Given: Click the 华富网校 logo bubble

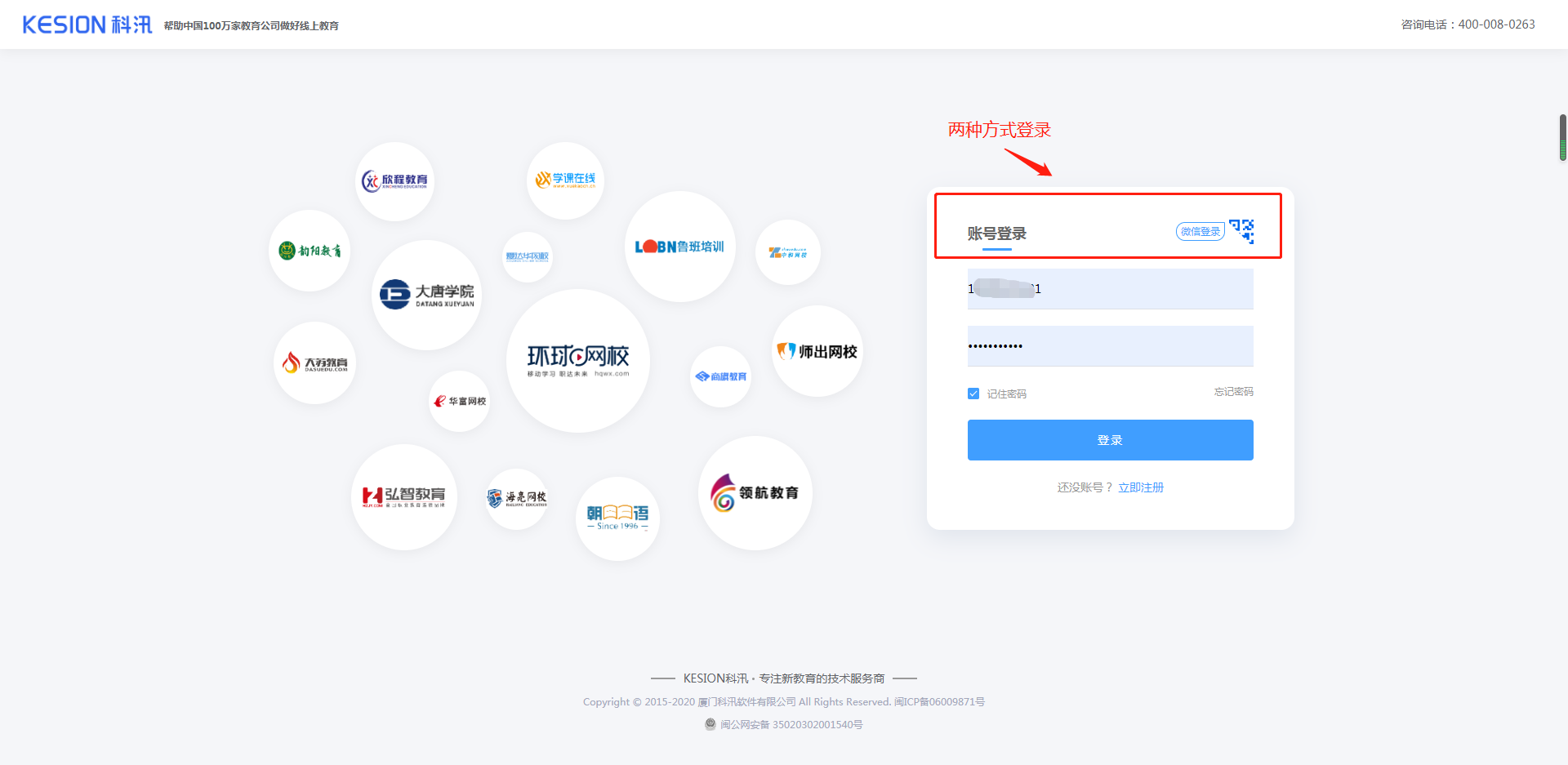Looking at the screenshot, I should point(459,401).
